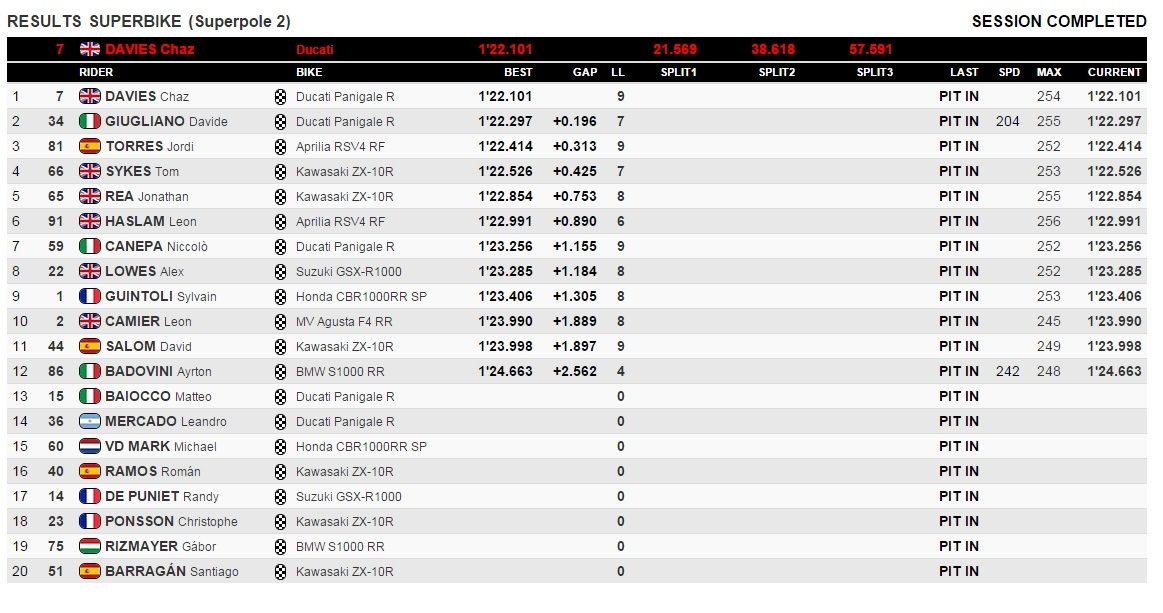Select the UK flag next to SYKES Tom
The image size is (1163, 613).
pos(90,171)
